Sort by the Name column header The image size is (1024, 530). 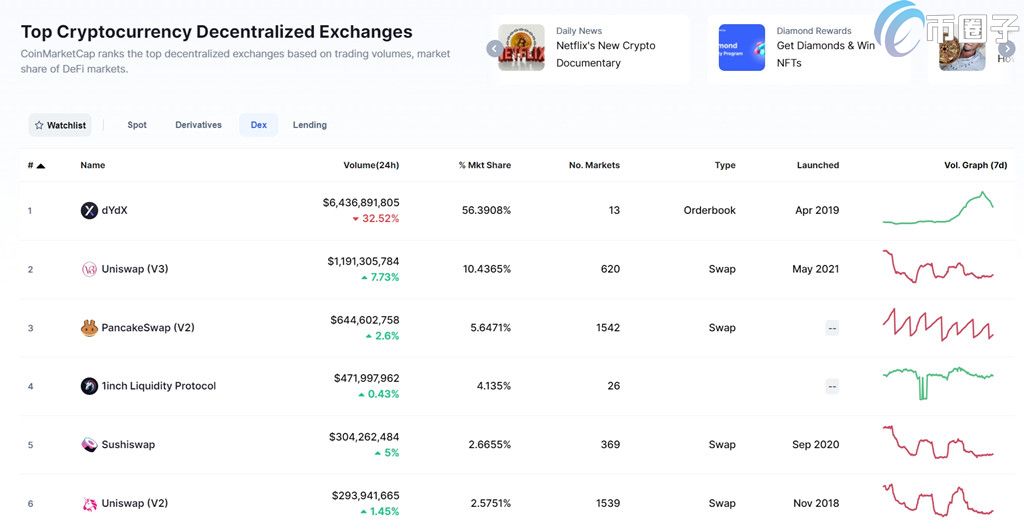tap(93, 165)
